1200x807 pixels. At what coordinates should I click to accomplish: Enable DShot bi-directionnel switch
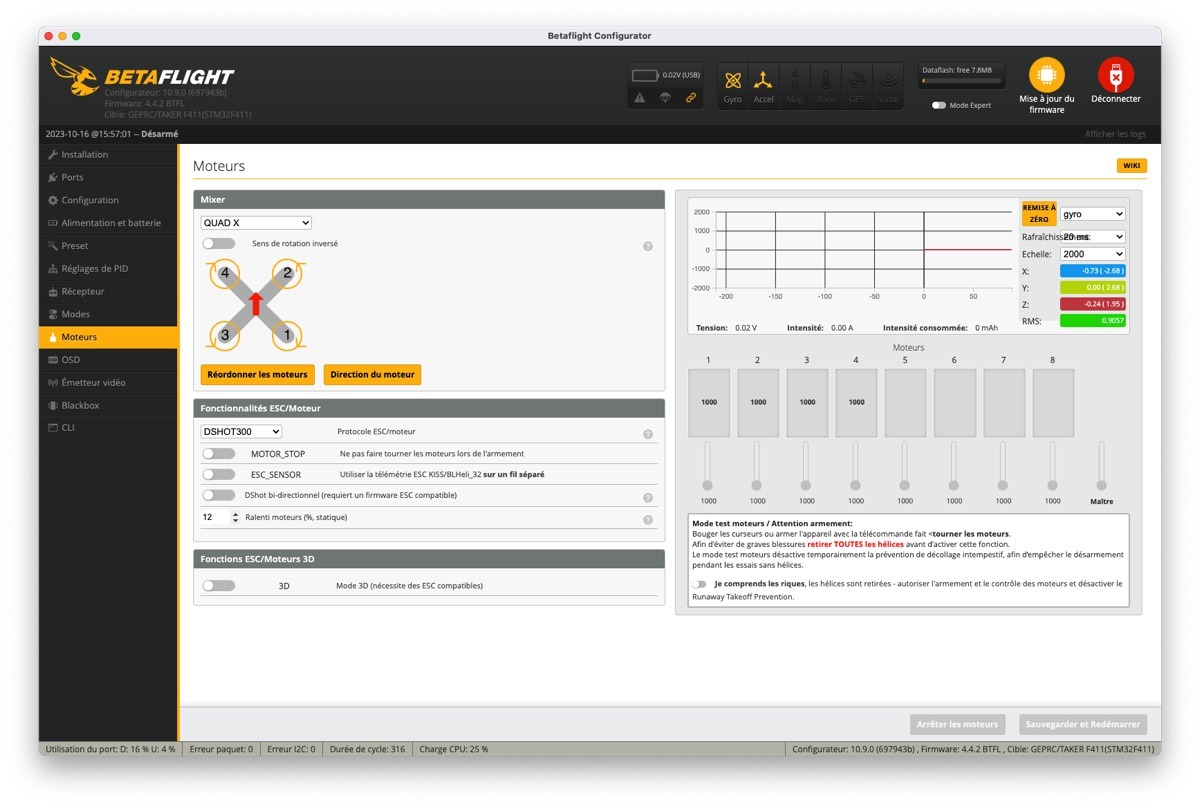click(219, 495)
